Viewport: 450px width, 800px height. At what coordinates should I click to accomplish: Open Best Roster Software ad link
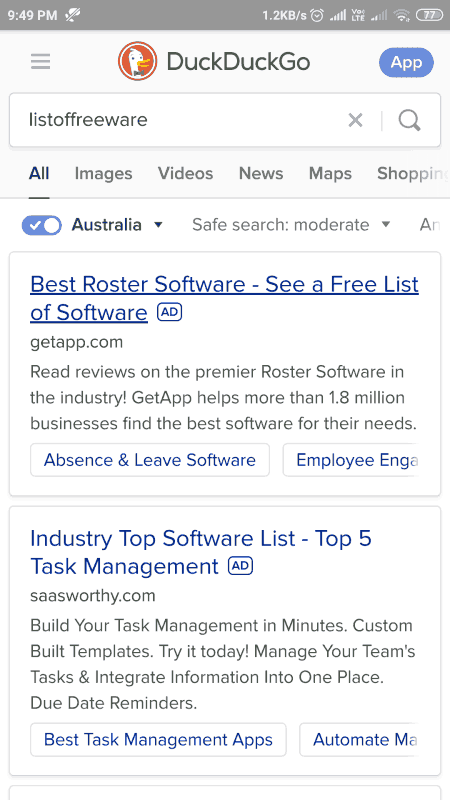(224, 298)
